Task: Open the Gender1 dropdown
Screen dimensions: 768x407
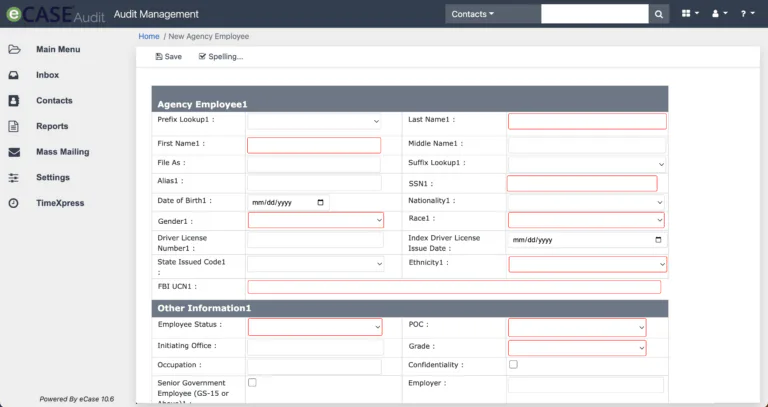Action: (315, 220)
